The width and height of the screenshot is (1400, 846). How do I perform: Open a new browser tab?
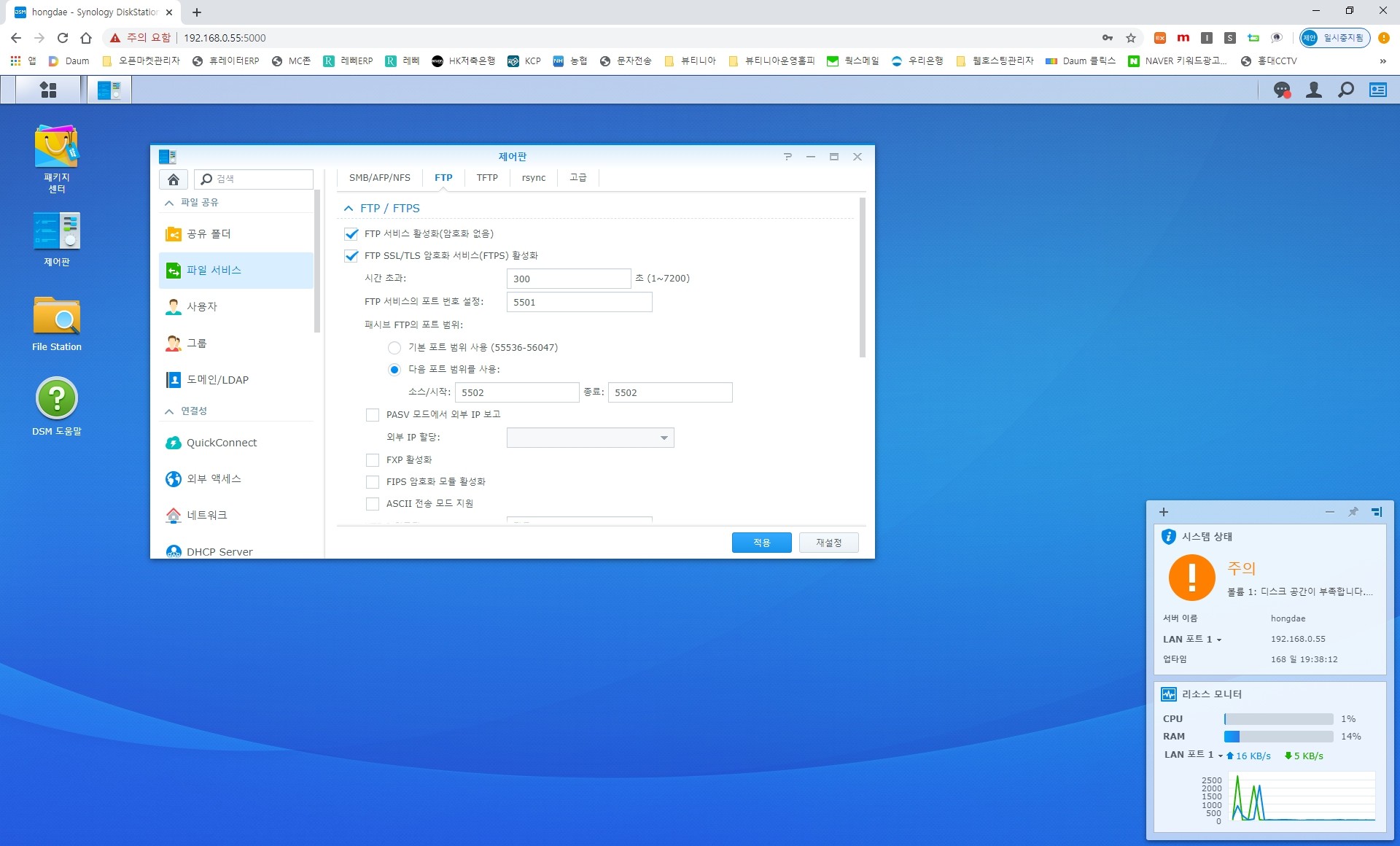click(197, 12)
